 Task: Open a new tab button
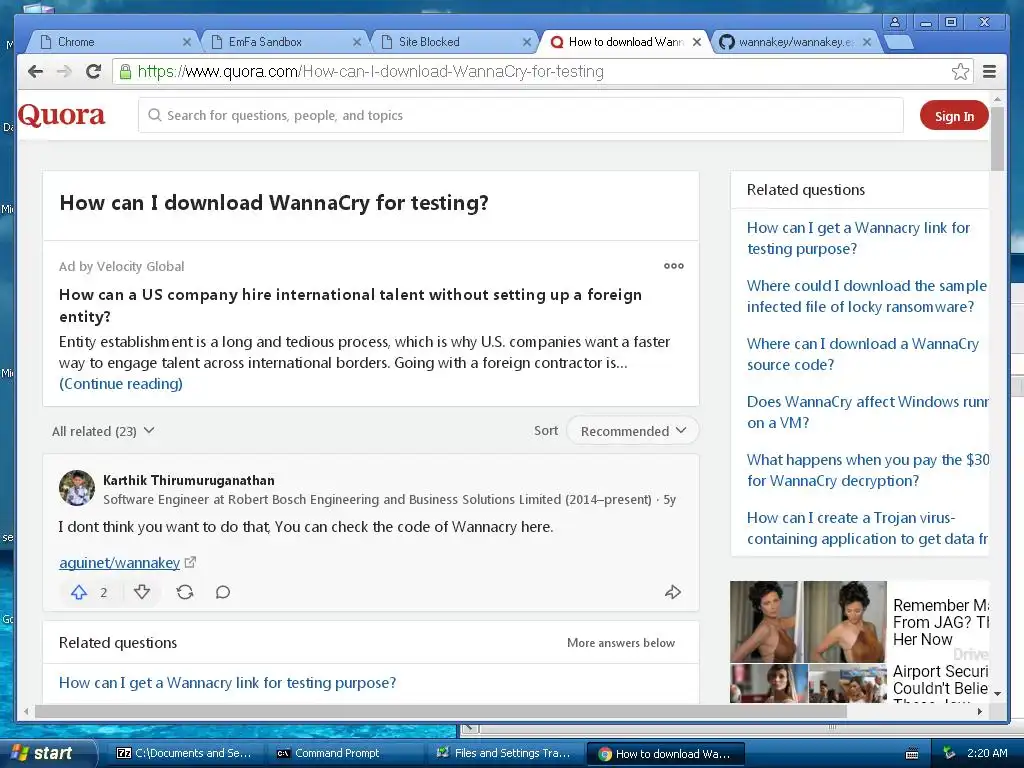point(900,42)
